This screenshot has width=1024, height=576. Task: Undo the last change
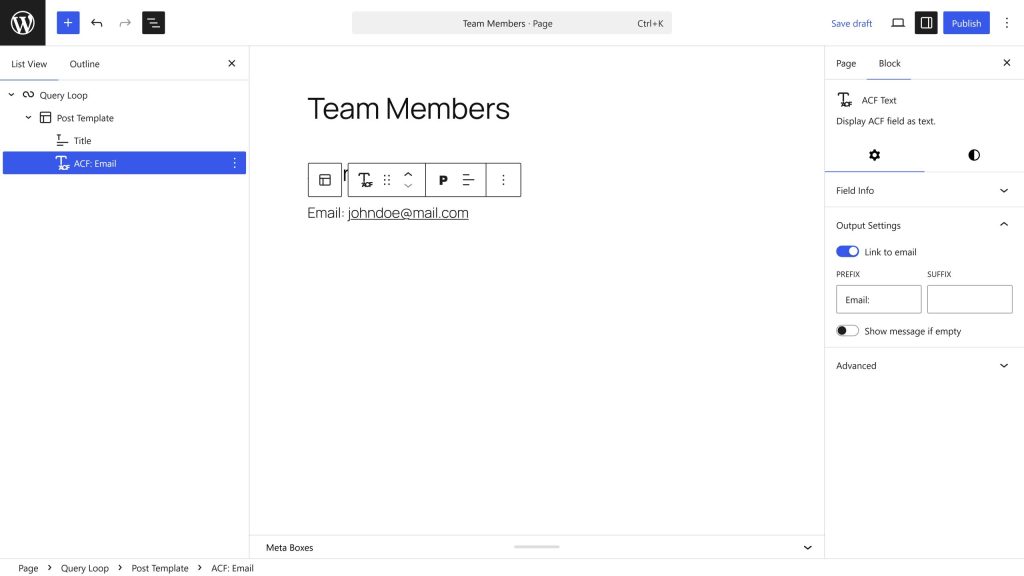pyautogui.click(x=97, y=23)
